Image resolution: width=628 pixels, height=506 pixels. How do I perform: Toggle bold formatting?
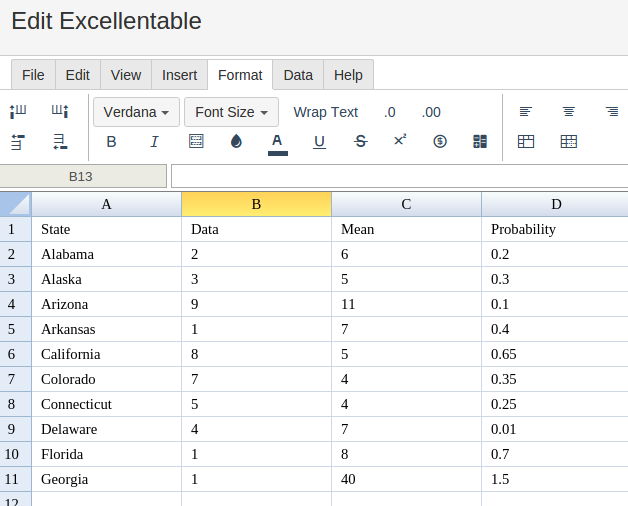(x=111, y=141)
